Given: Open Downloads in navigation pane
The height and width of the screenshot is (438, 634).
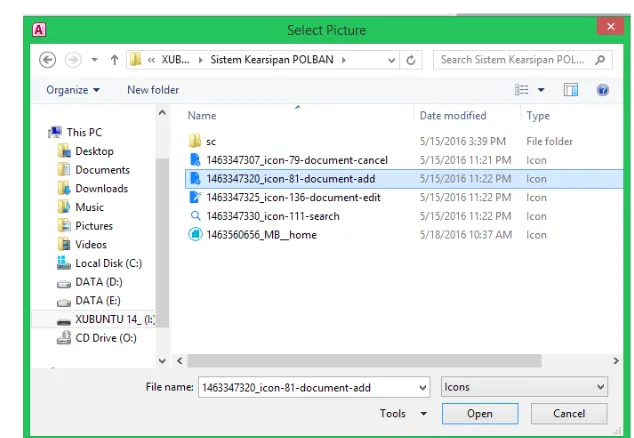Looking at the screenshot, I should (x=93, y=188).
